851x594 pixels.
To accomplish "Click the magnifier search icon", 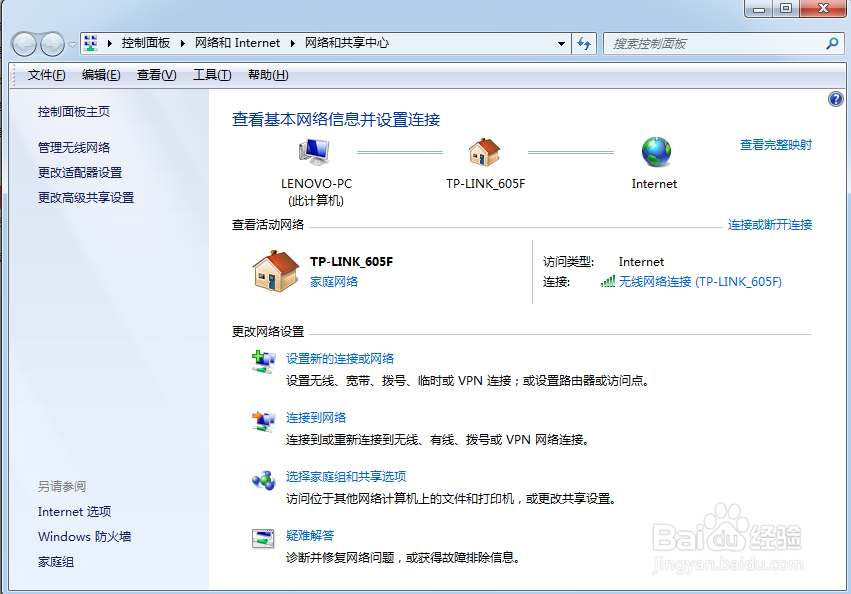I will click(832, 43).
